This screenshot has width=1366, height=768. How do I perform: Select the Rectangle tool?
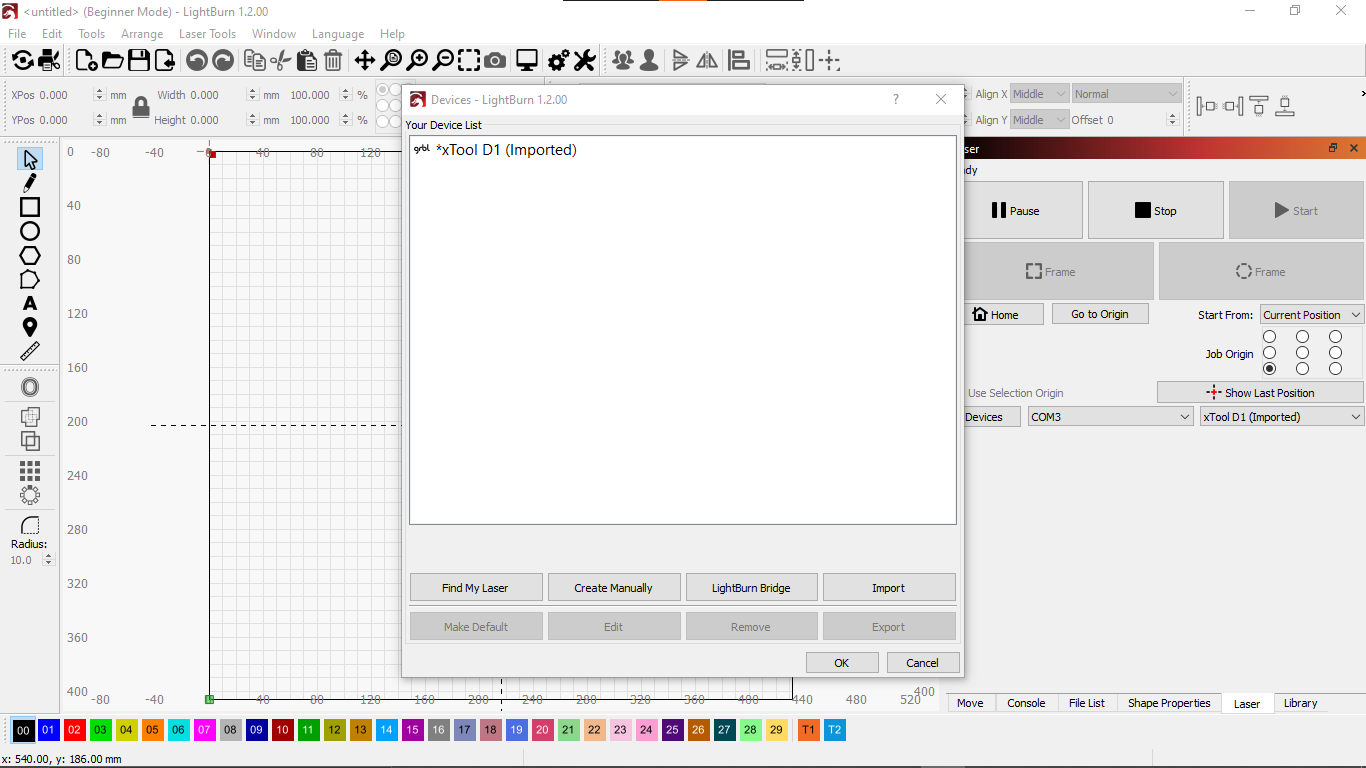(30, 207)
